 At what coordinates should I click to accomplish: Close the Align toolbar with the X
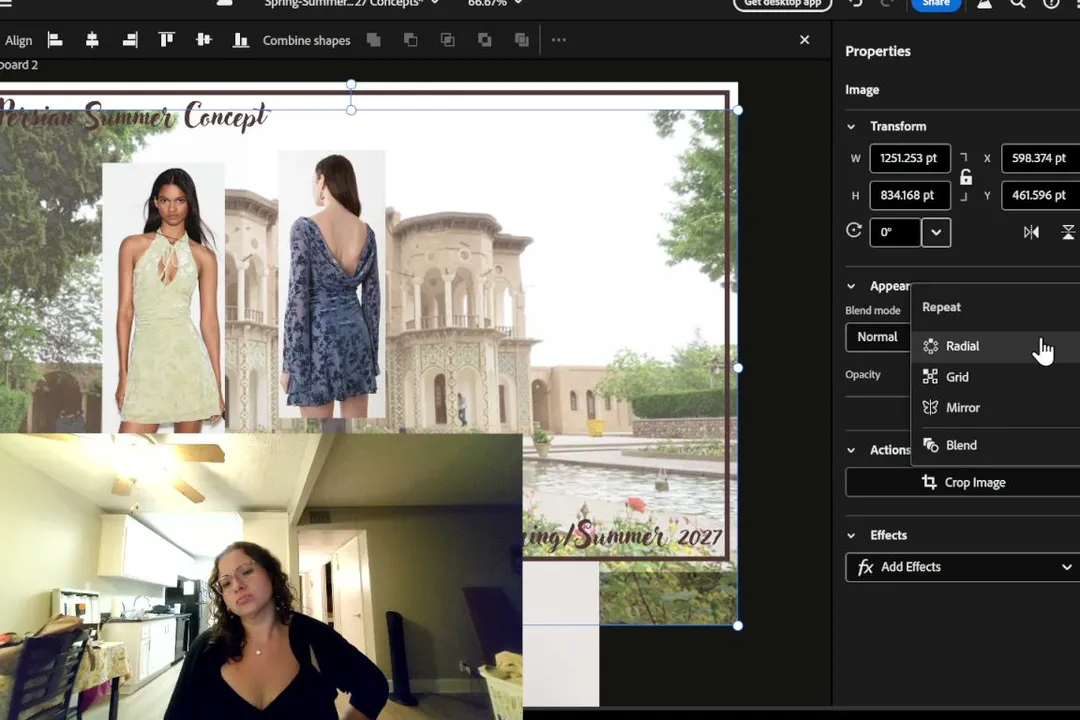click(x=804, y=40)
